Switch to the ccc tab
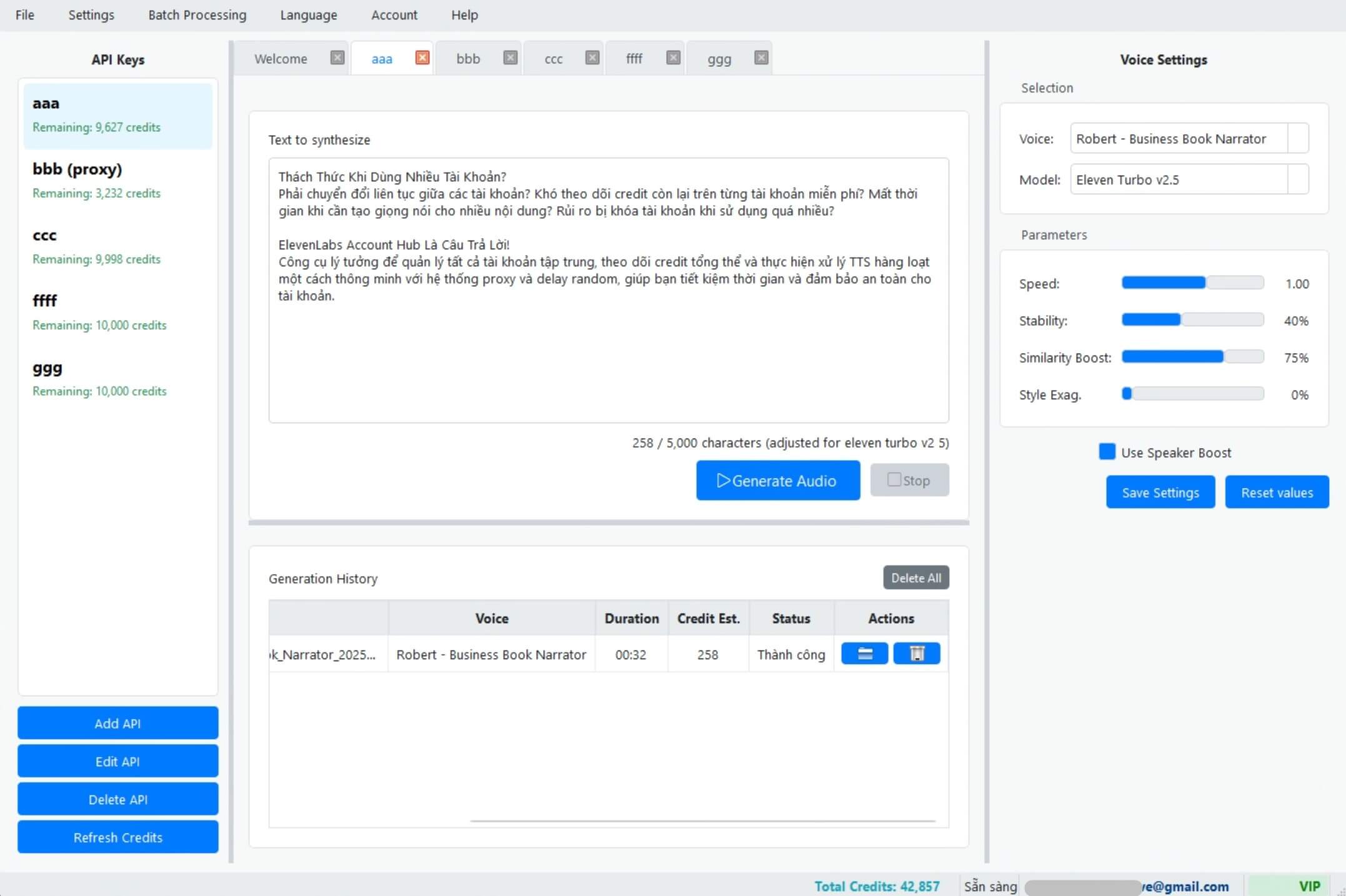 [553, 59]
